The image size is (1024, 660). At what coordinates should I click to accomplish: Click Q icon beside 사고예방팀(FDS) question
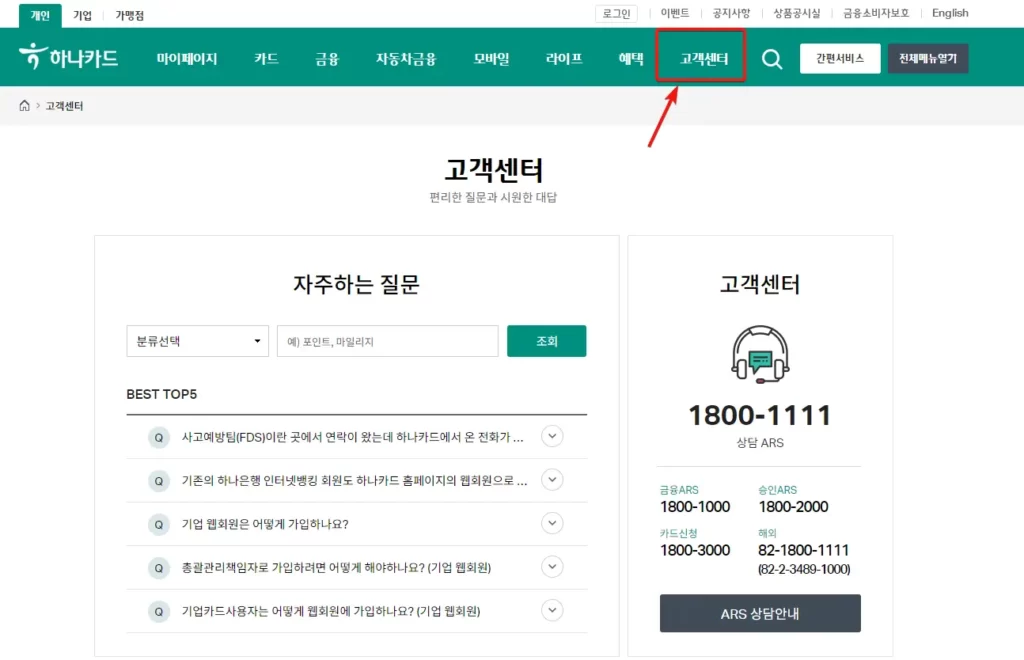(159, 437)
